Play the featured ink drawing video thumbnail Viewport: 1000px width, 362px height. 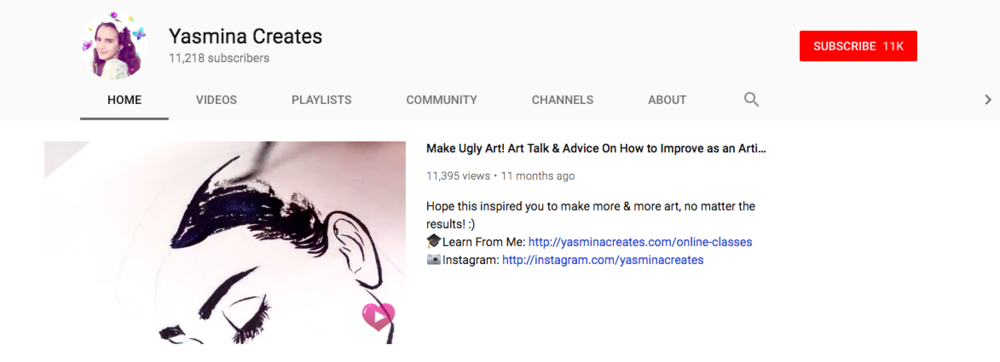tap(224, 242)
